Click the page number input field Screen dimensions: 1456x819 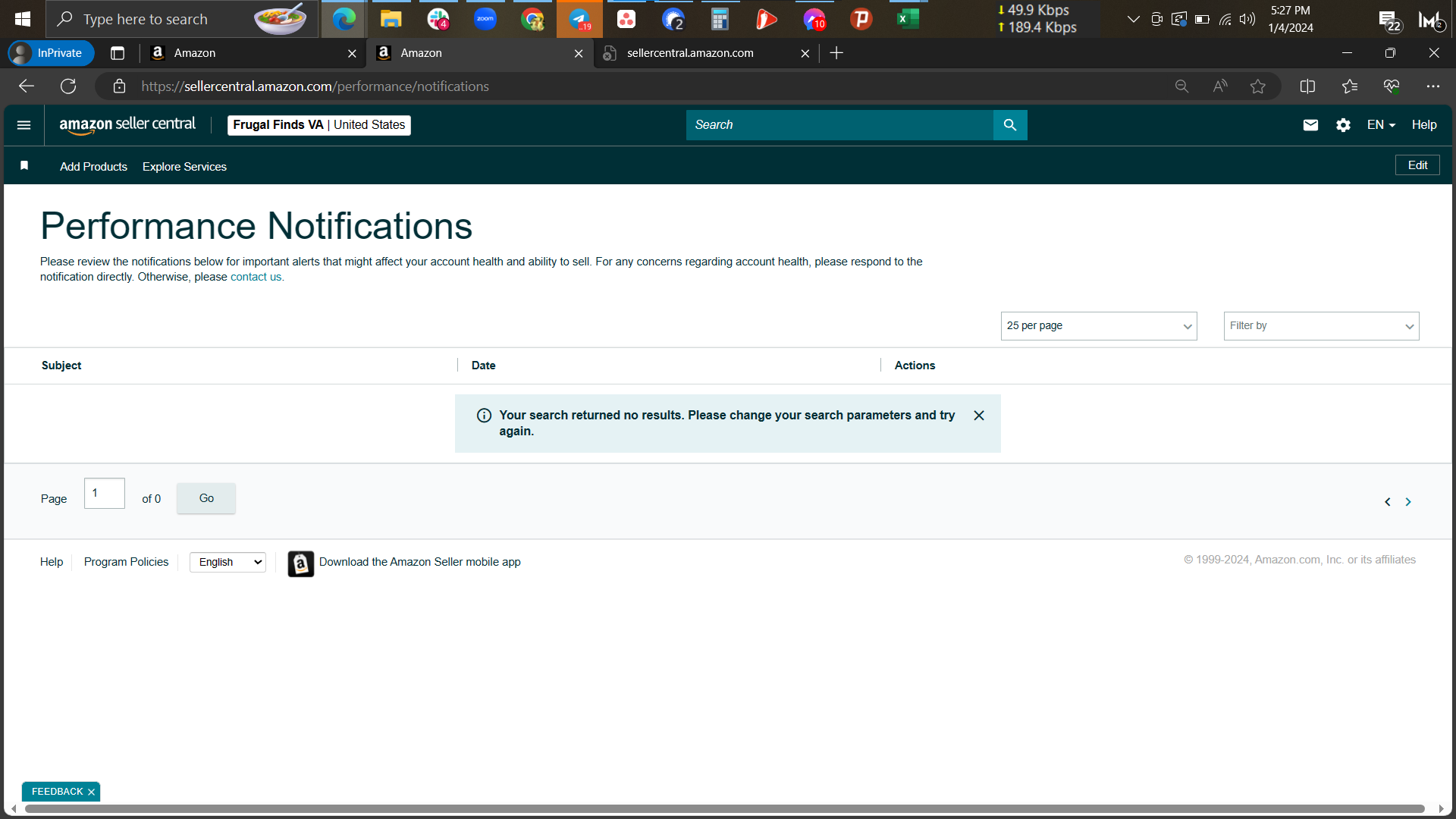click(105, 494)
